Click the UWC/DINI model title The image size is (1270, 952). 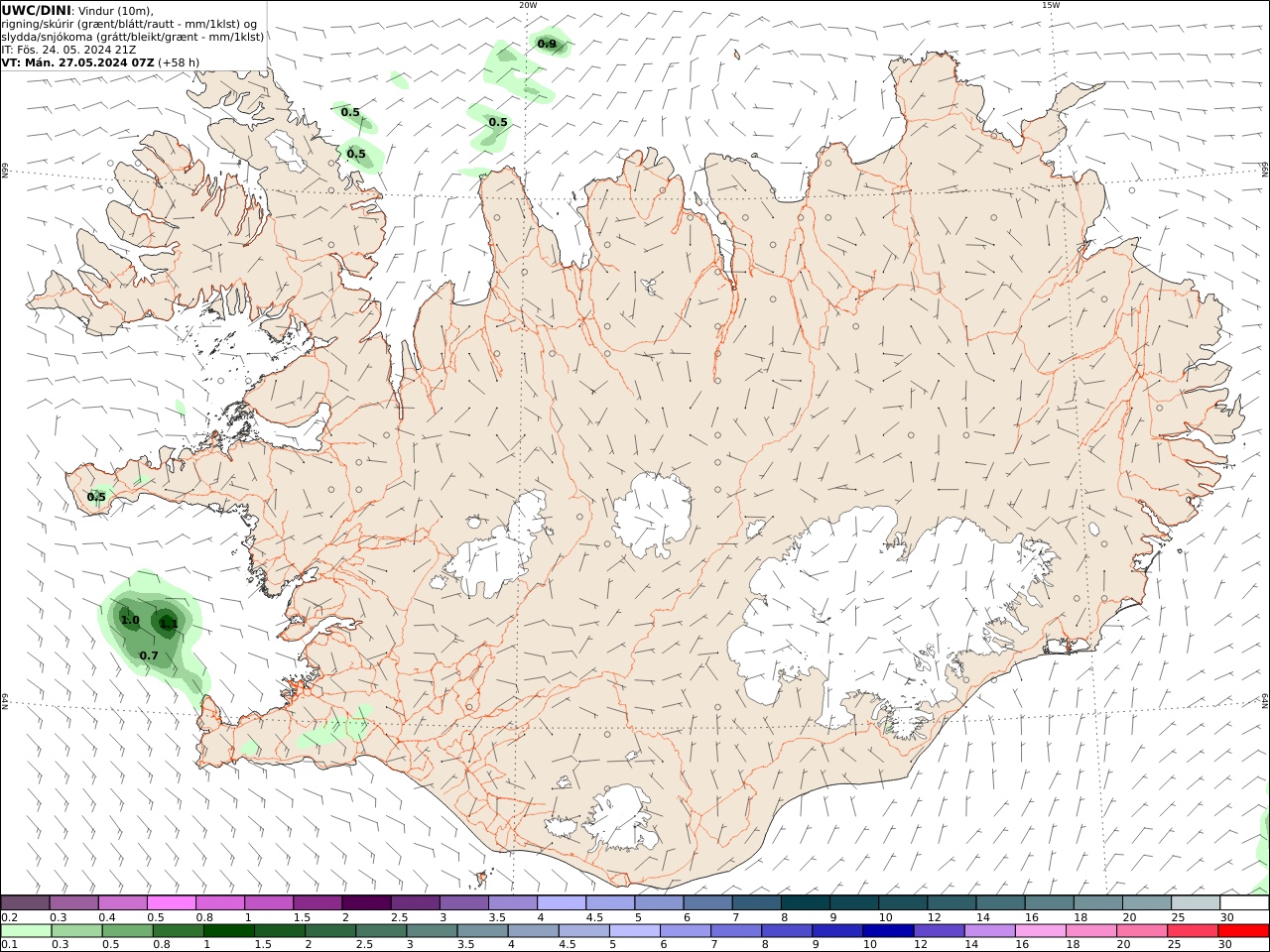36,11
